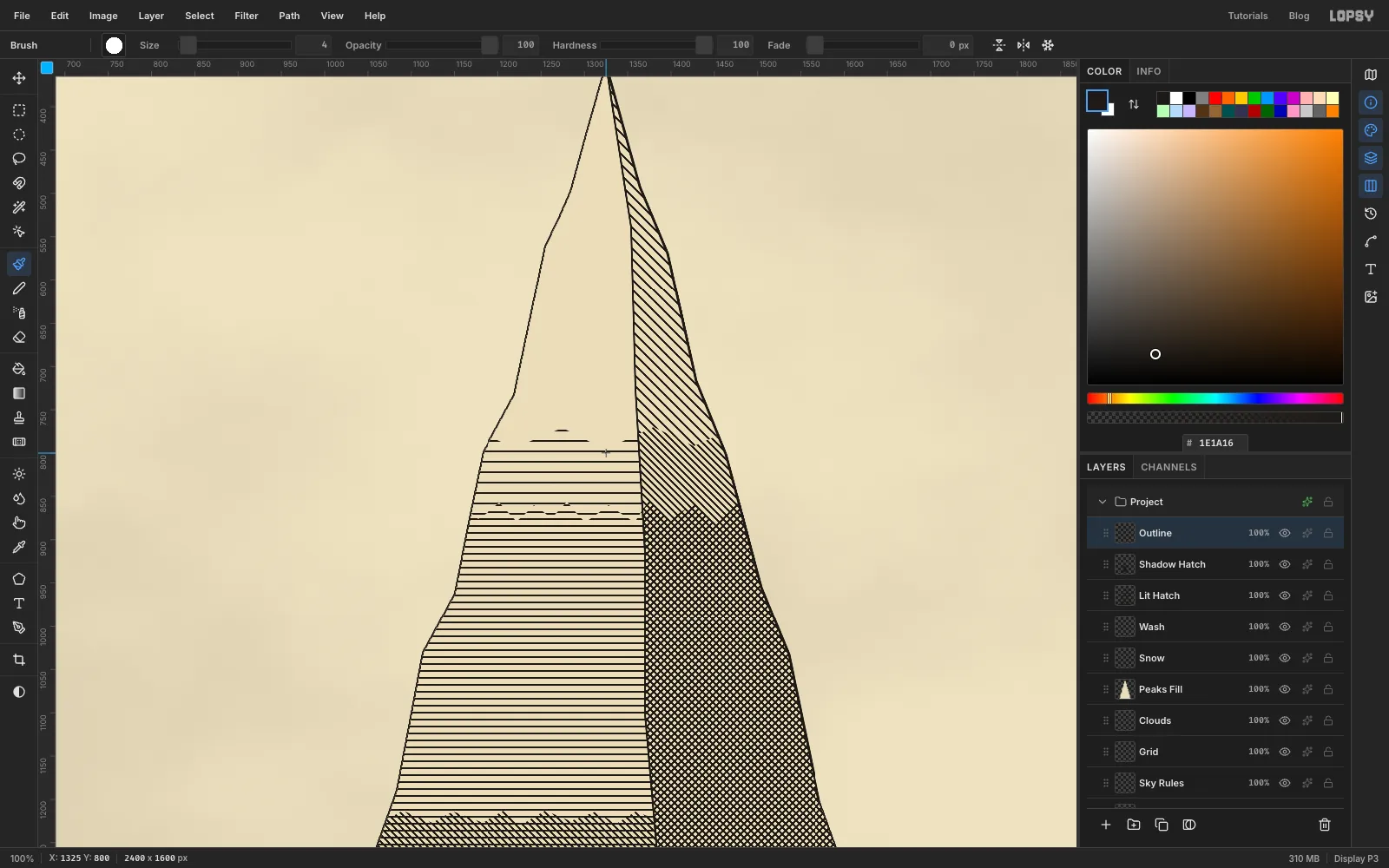Click the hex color input field

pos(1215,443)
